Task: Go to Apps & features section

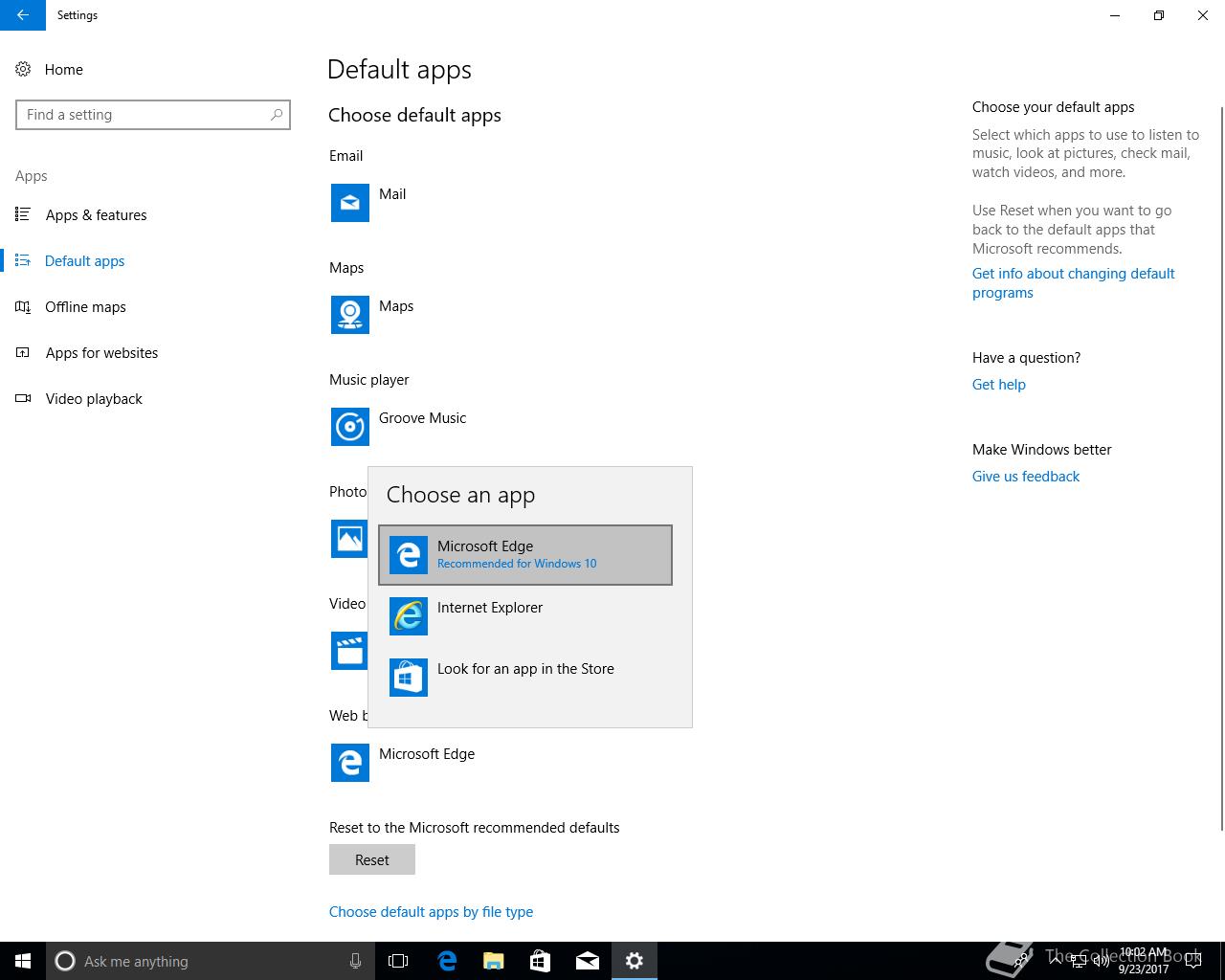Action: 96,215
